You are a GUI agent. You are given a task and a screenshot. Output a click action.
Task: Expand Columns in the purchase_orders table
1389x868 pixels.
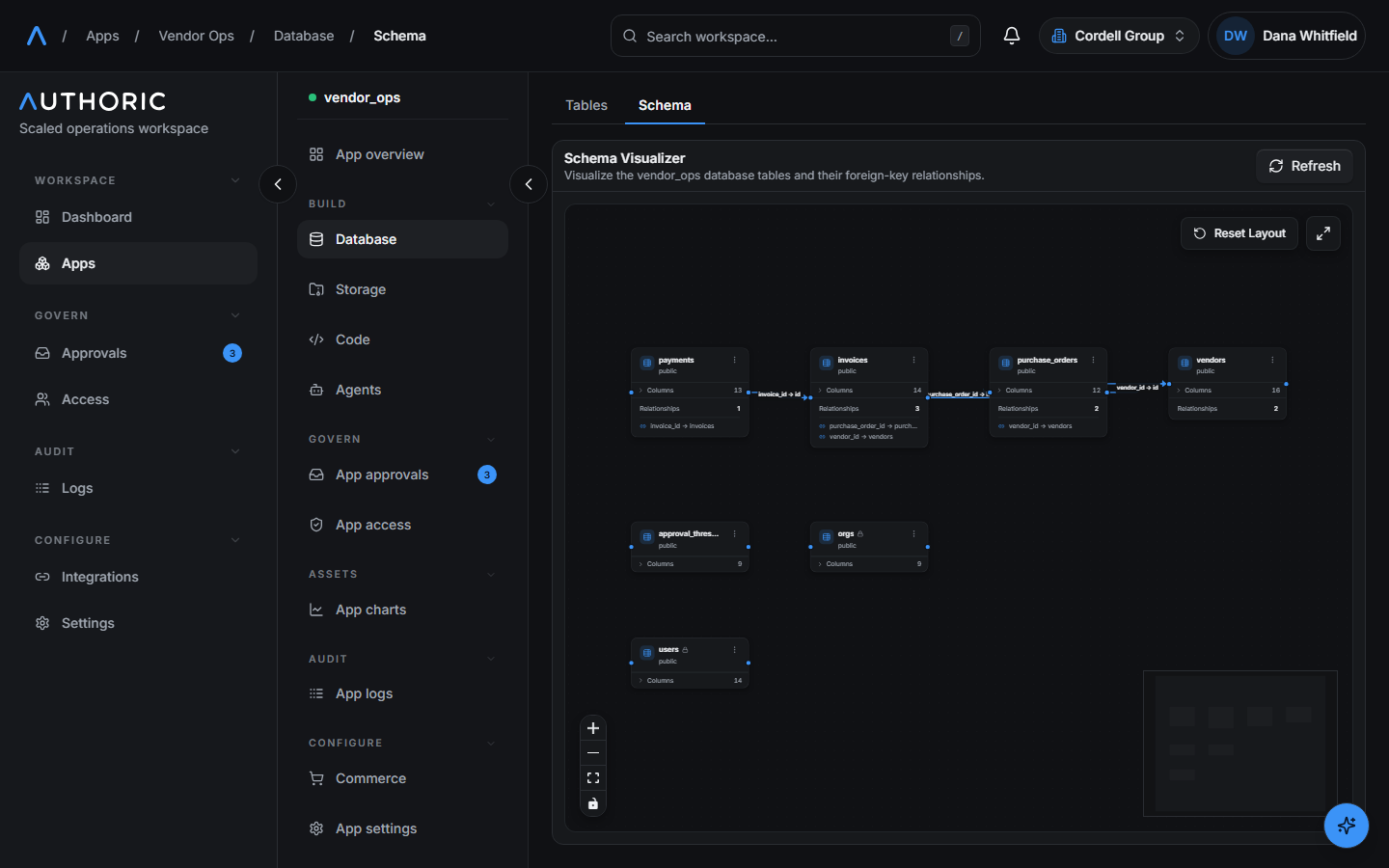pos(1049,391)
